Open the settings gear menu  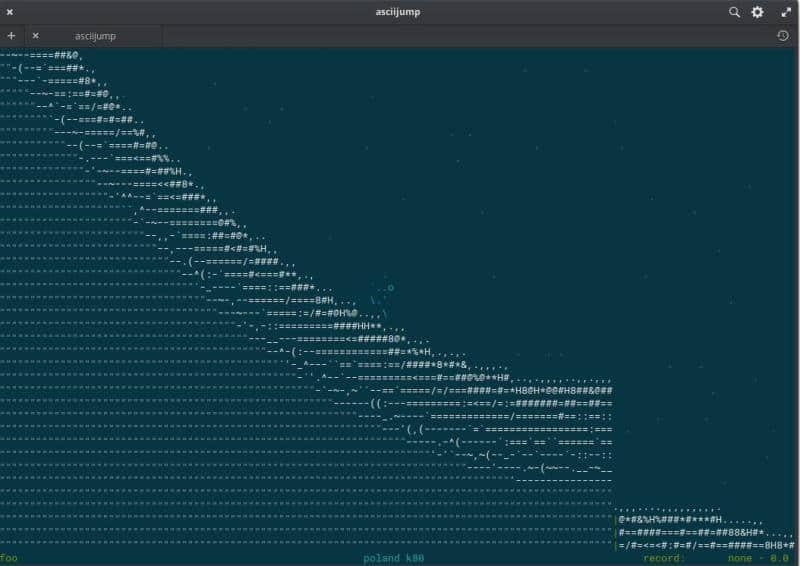pyautogui.click(x=757, y=12)
